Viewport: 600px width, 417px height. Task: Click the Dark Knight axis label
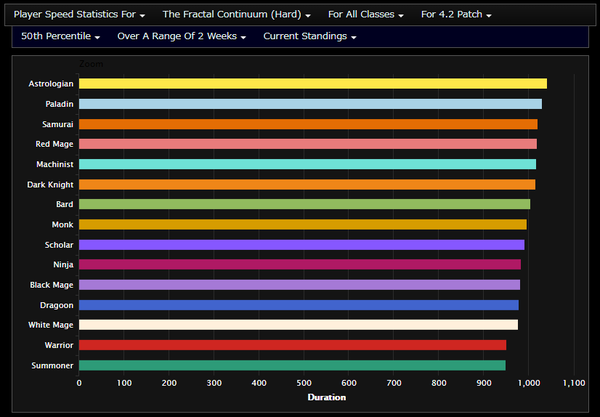click(x=50, y=185)
